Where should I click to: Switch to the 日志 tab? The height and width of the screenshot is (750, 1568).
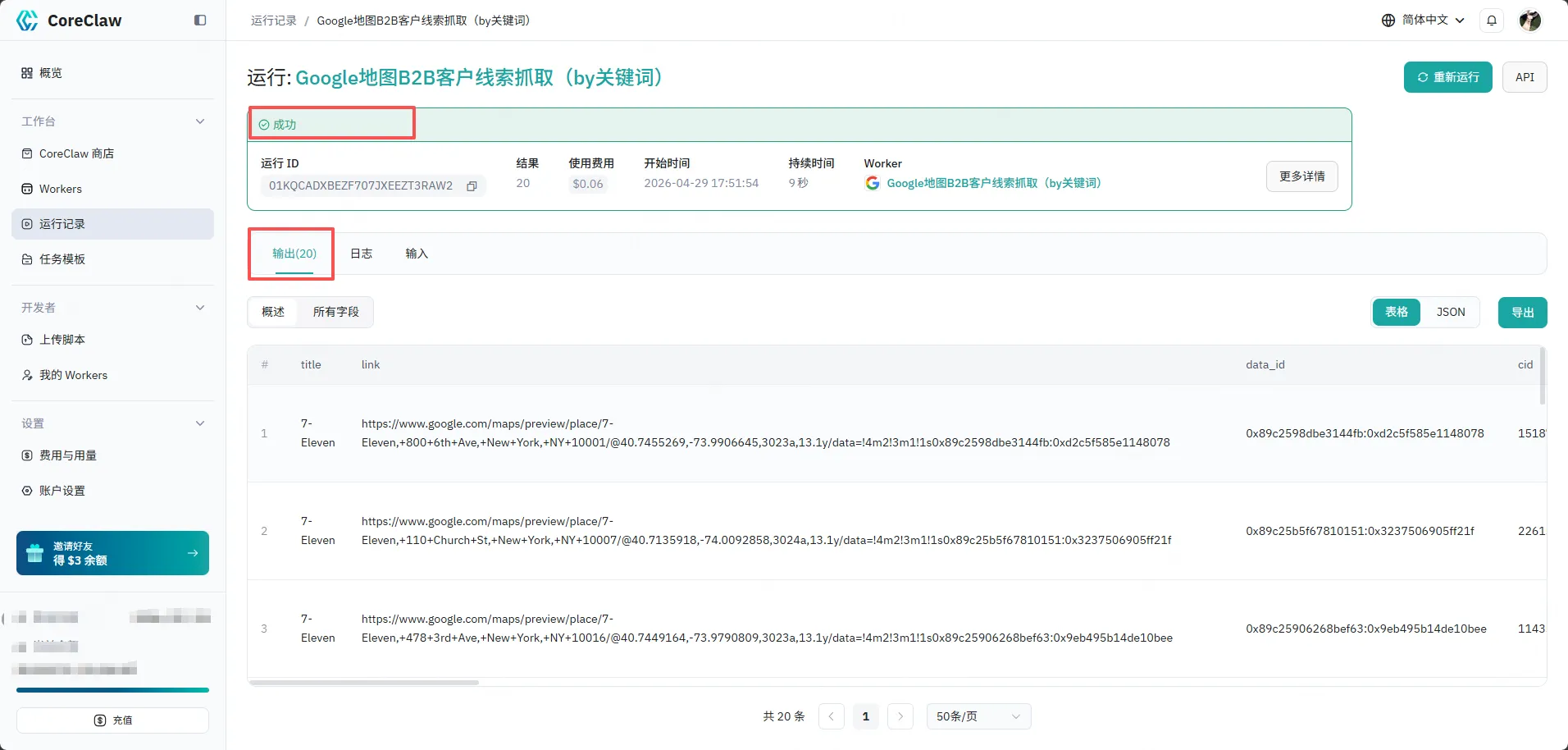tap(362, 254)
